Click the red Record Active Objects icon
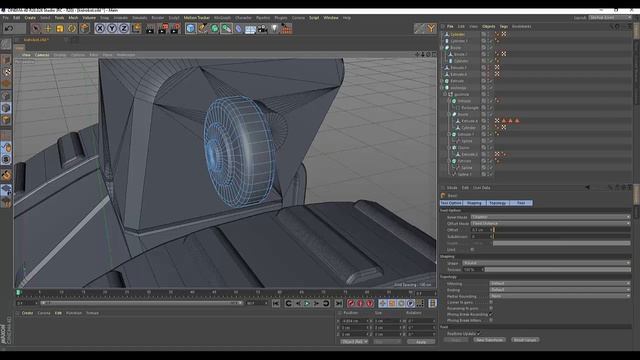 (x=351, y=303)
